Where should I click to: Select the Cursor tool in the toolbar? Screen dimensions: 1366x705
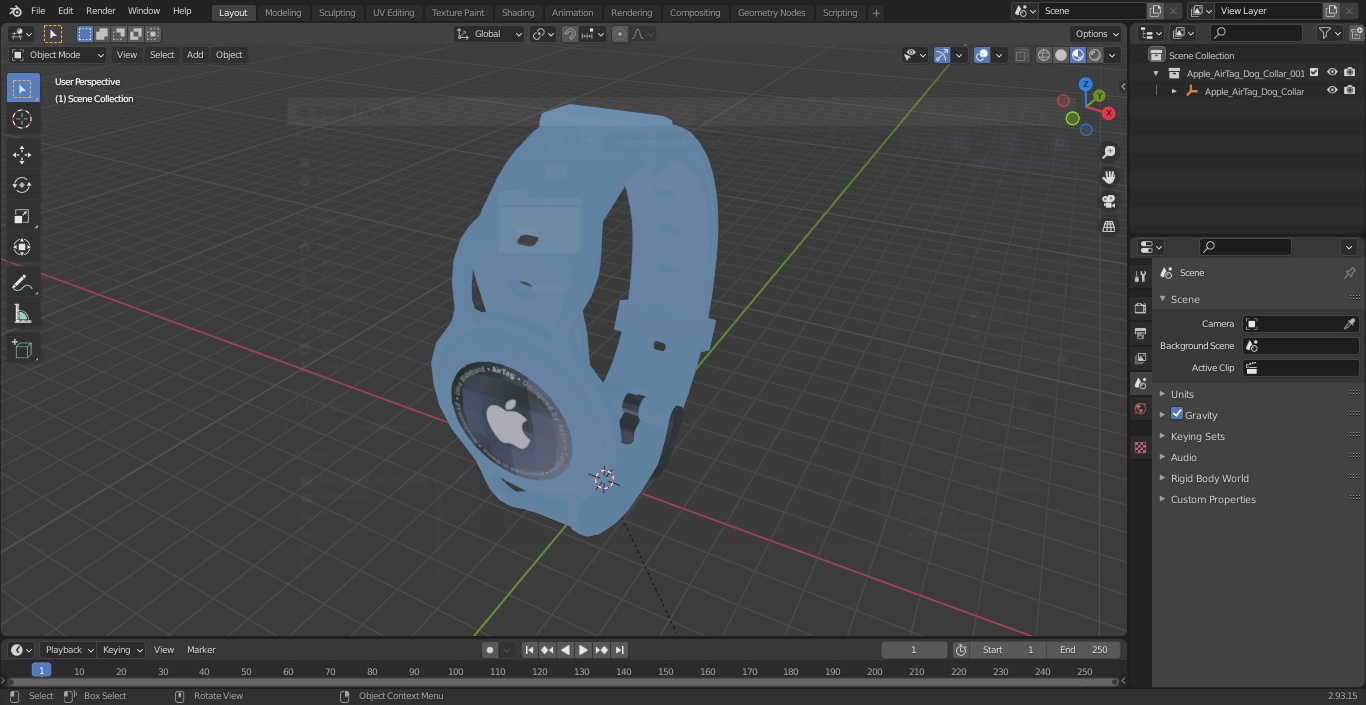pos(22,119)
